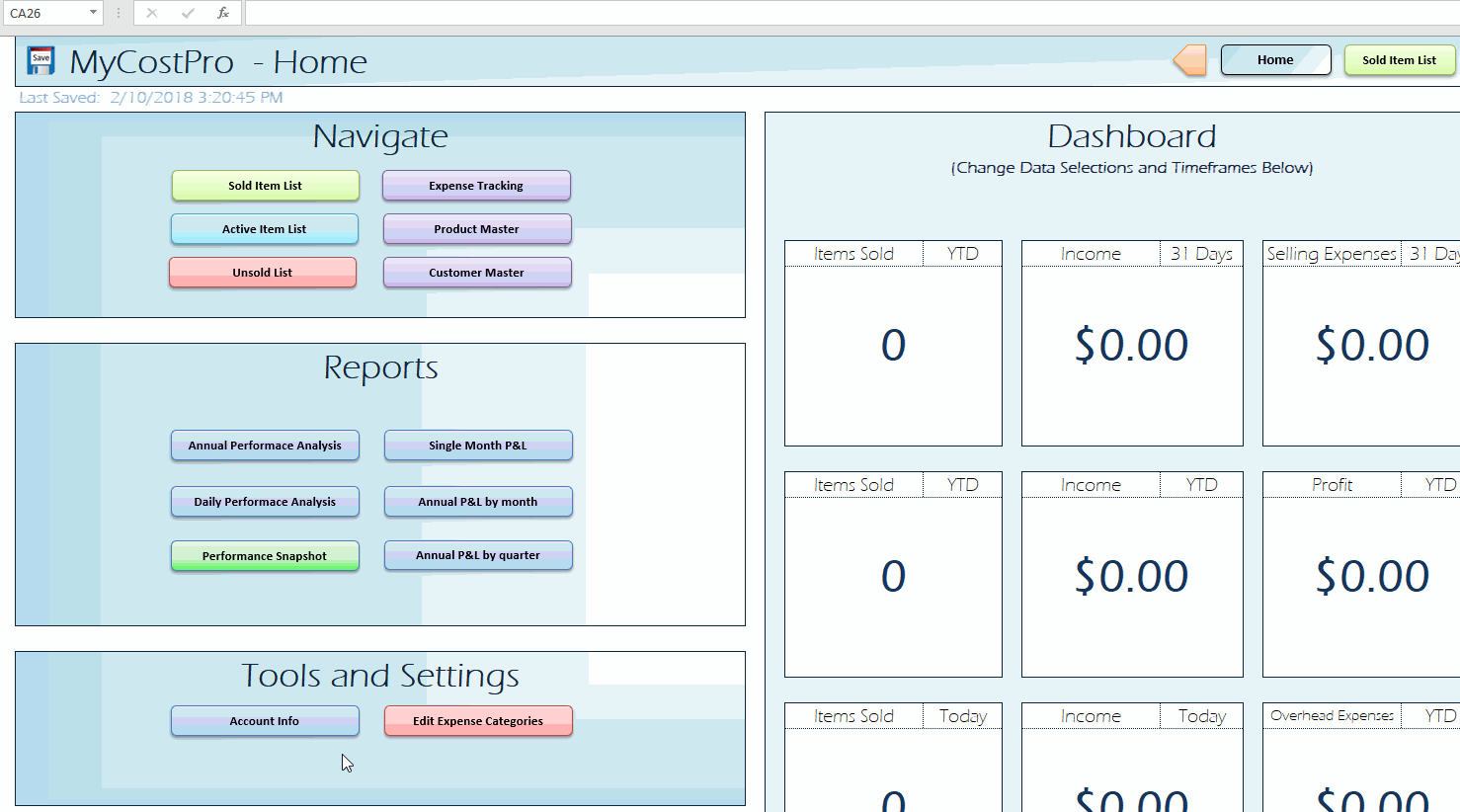Open Annual P&L by month report
1460x812 pixels.
click(x=478, y=502)
